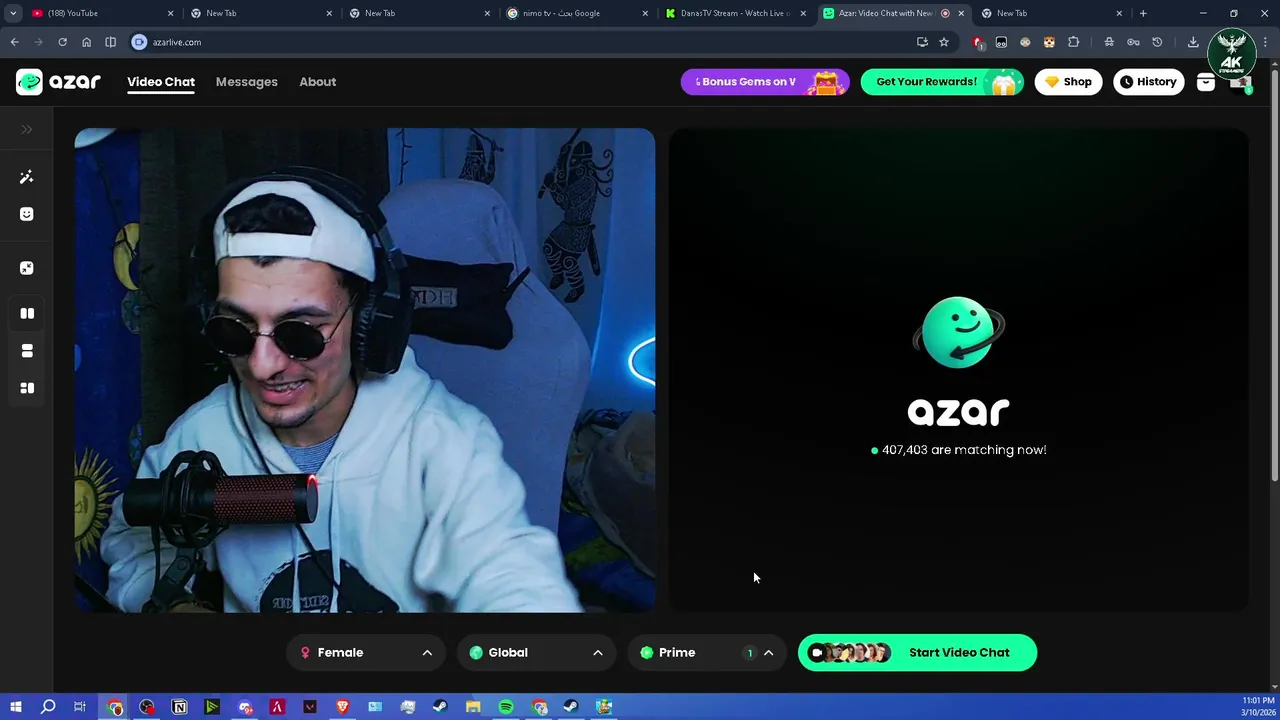Switch to Video Chat tab
Viewport: 1280px width, 720px height.
(x=161, y=82)
